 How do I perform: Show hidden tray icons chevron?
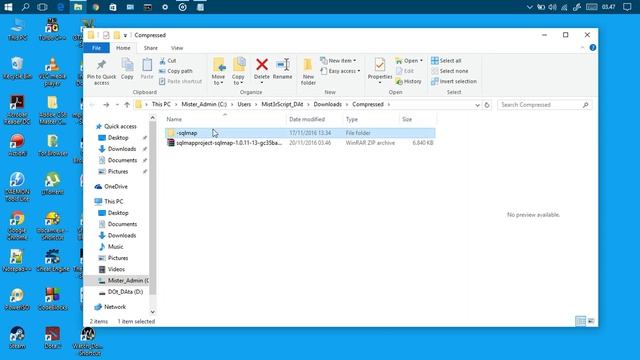click(529, 7)
